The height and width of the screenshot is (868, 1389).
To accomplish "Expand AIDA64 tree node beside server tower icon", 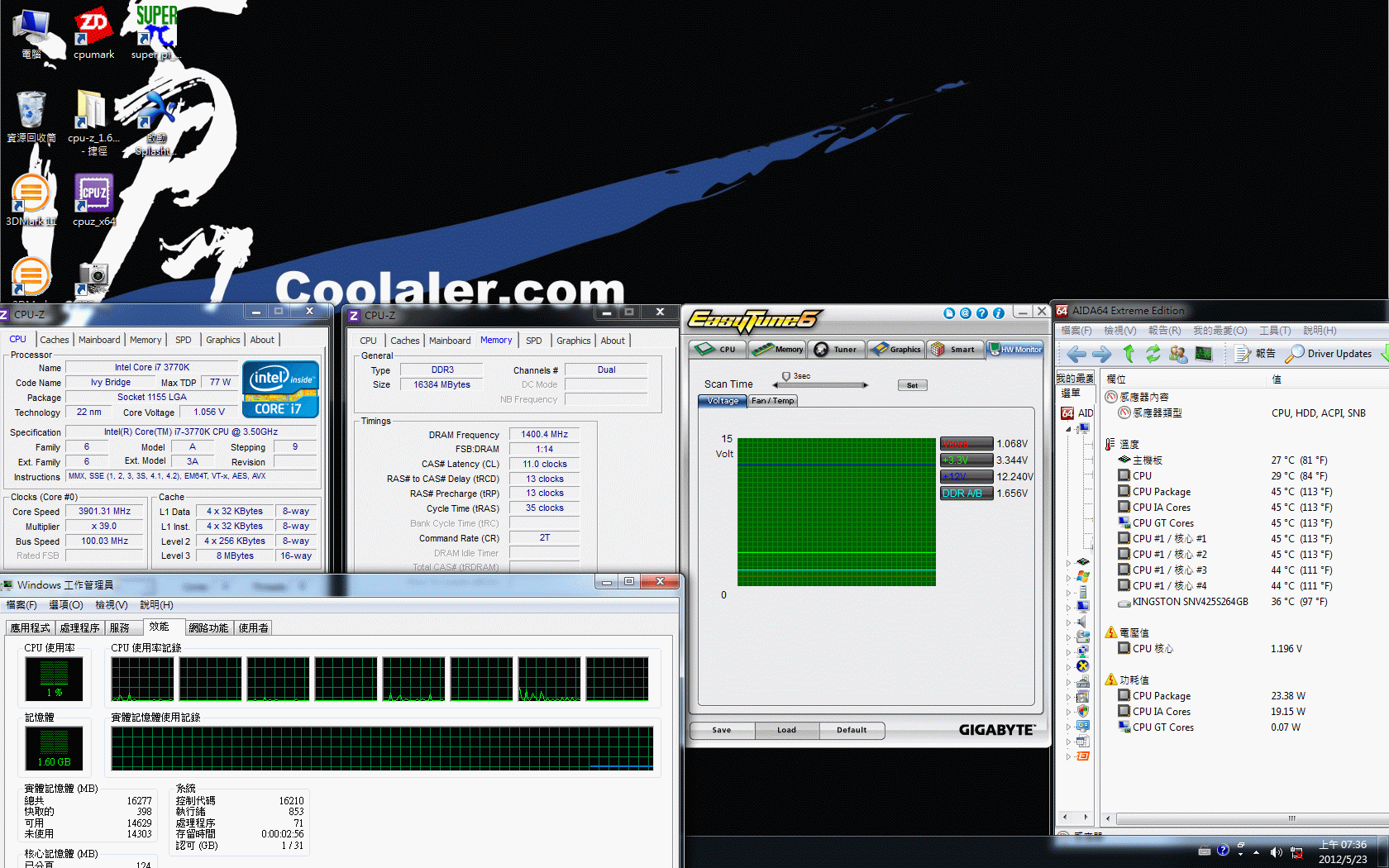I will click(1068, 592).
